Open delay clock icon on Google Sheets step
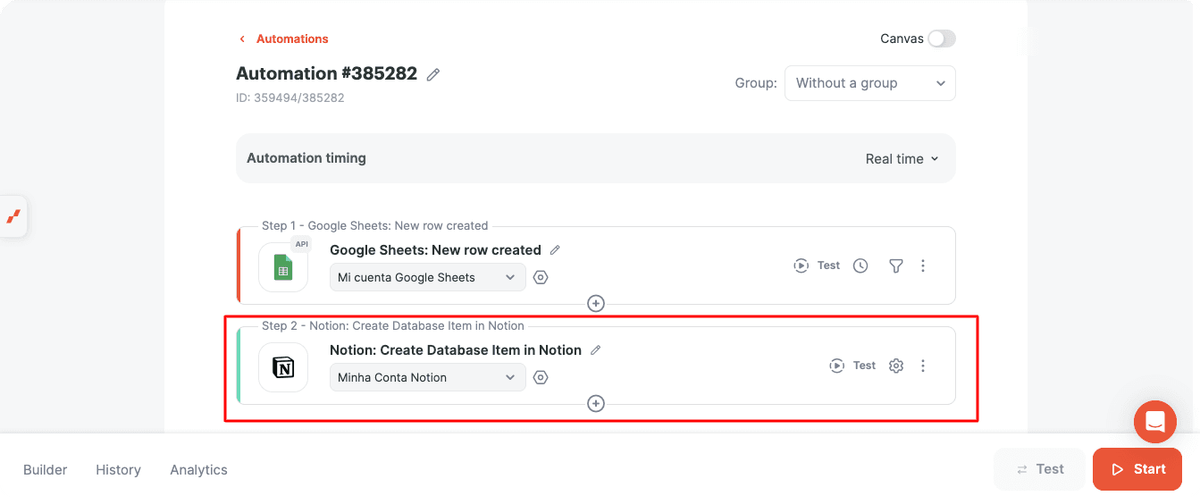 [861, 266]
